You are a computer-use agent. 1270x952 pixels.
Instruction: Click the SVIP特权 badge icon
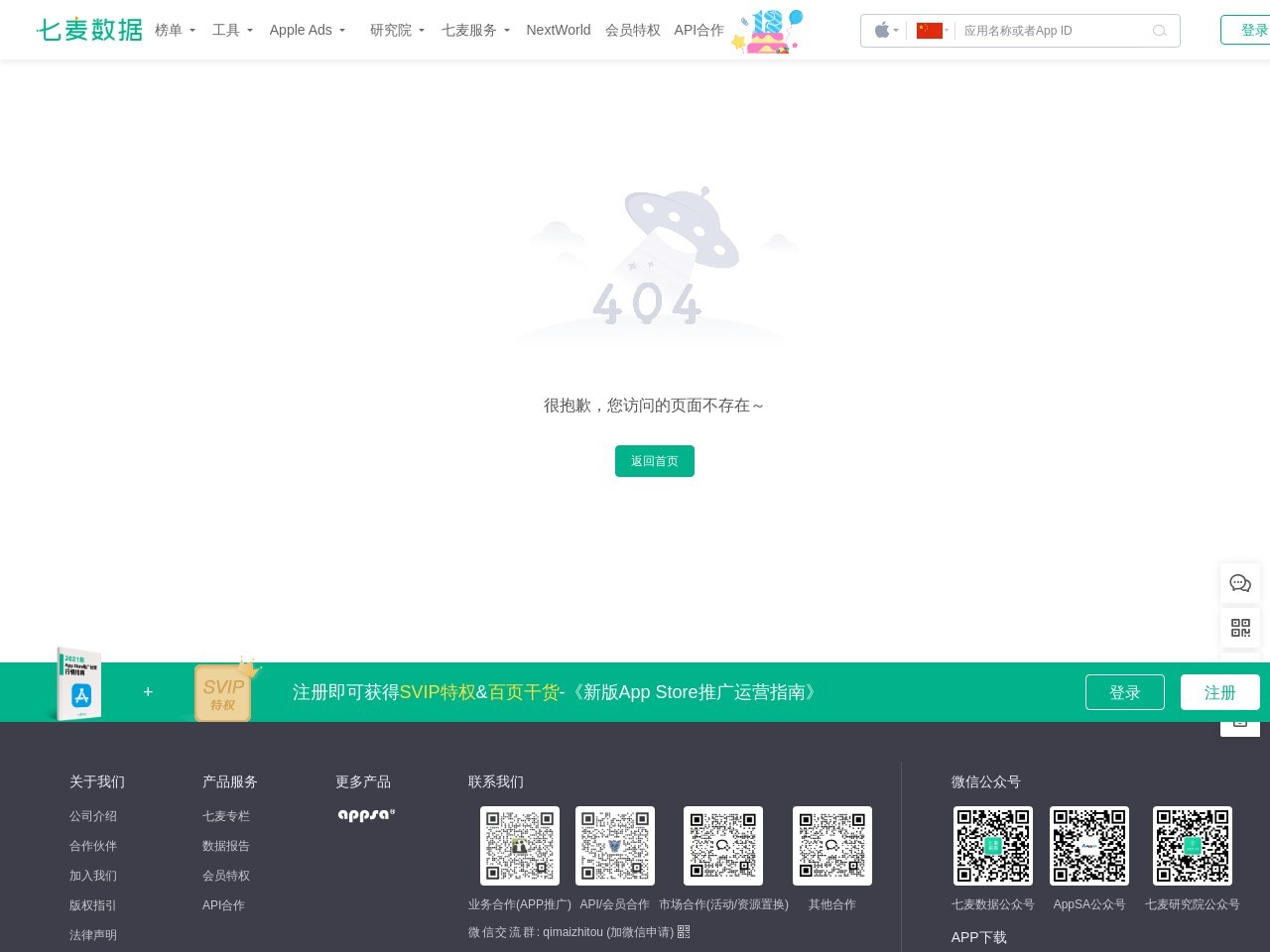pyautogui.click(x=223, y=692)
